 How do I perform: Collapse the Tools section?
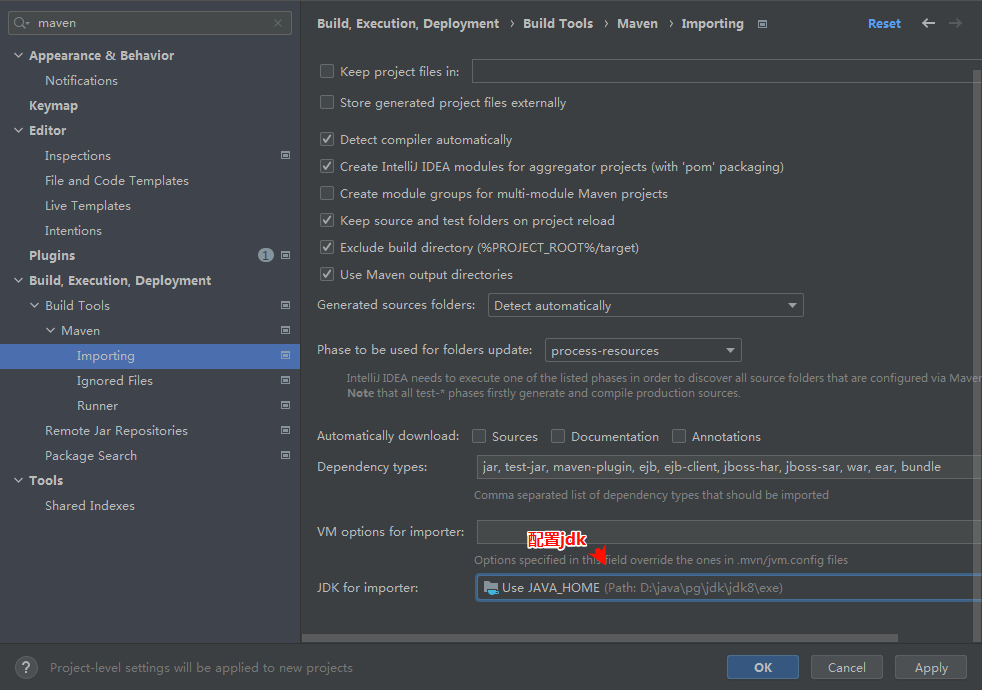pos(18,480)
